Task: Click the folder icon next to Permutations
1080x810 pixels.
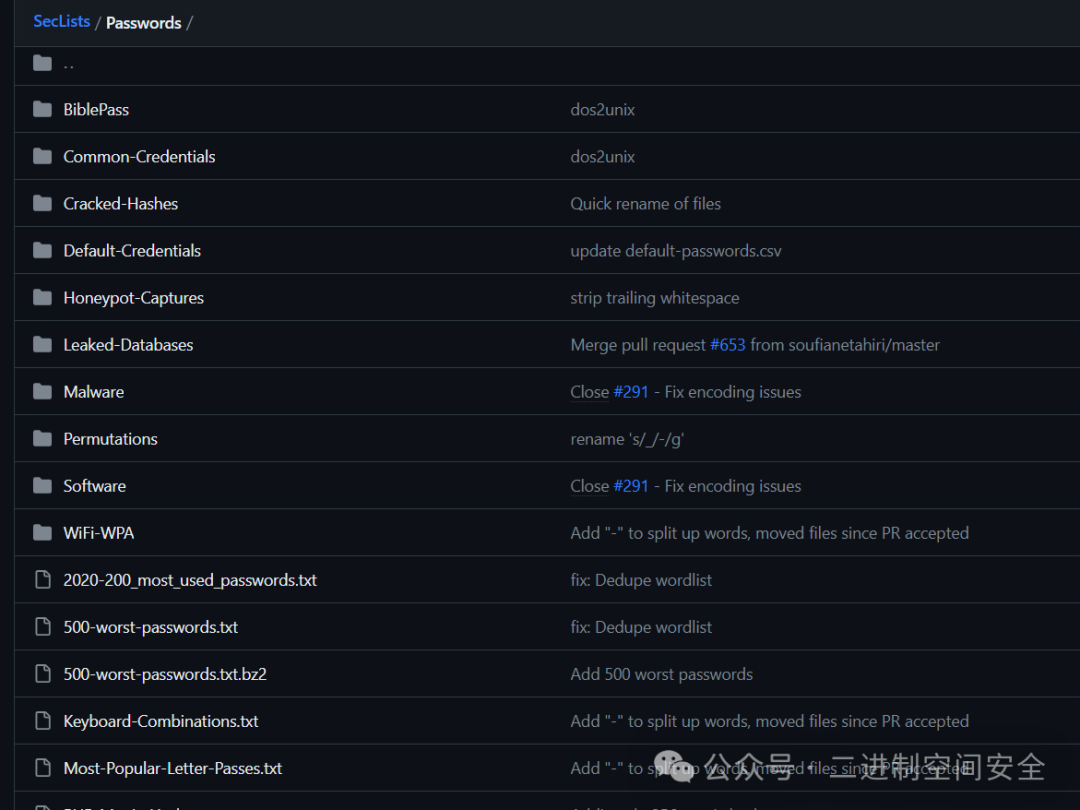Action: (42, 438)
